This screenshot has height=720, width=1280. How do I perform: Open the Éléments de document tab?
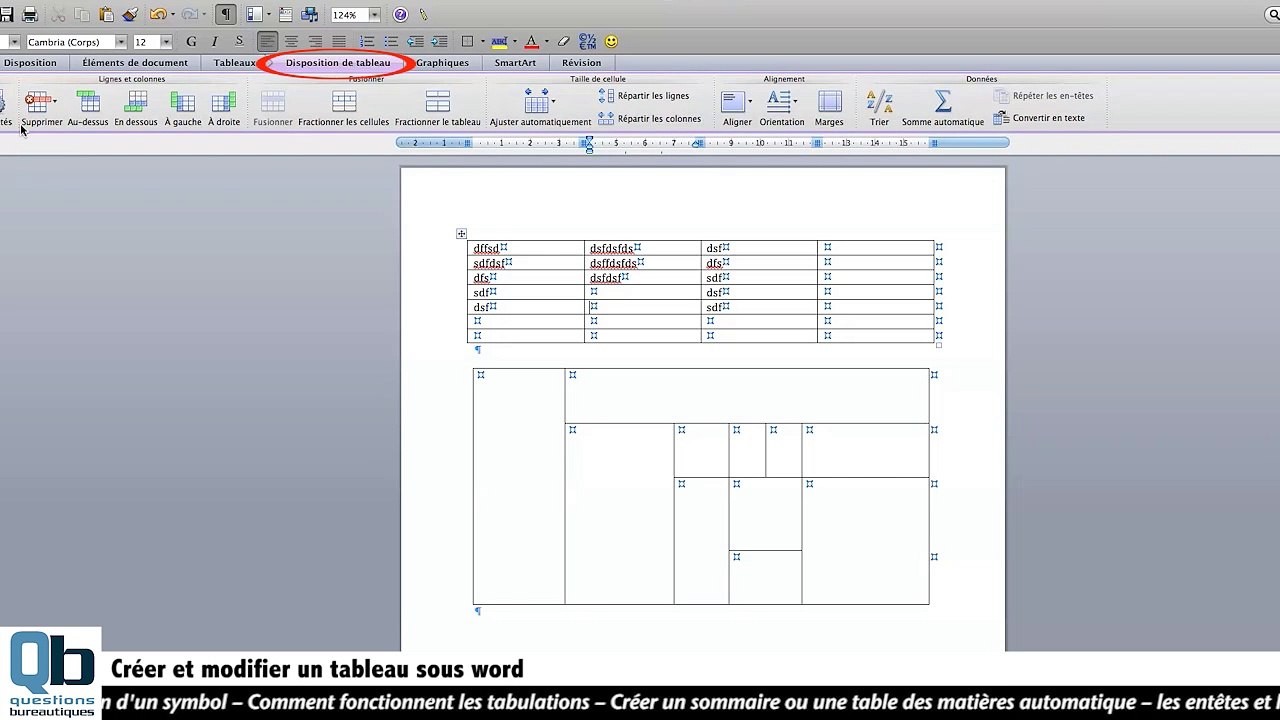[135, 63]
